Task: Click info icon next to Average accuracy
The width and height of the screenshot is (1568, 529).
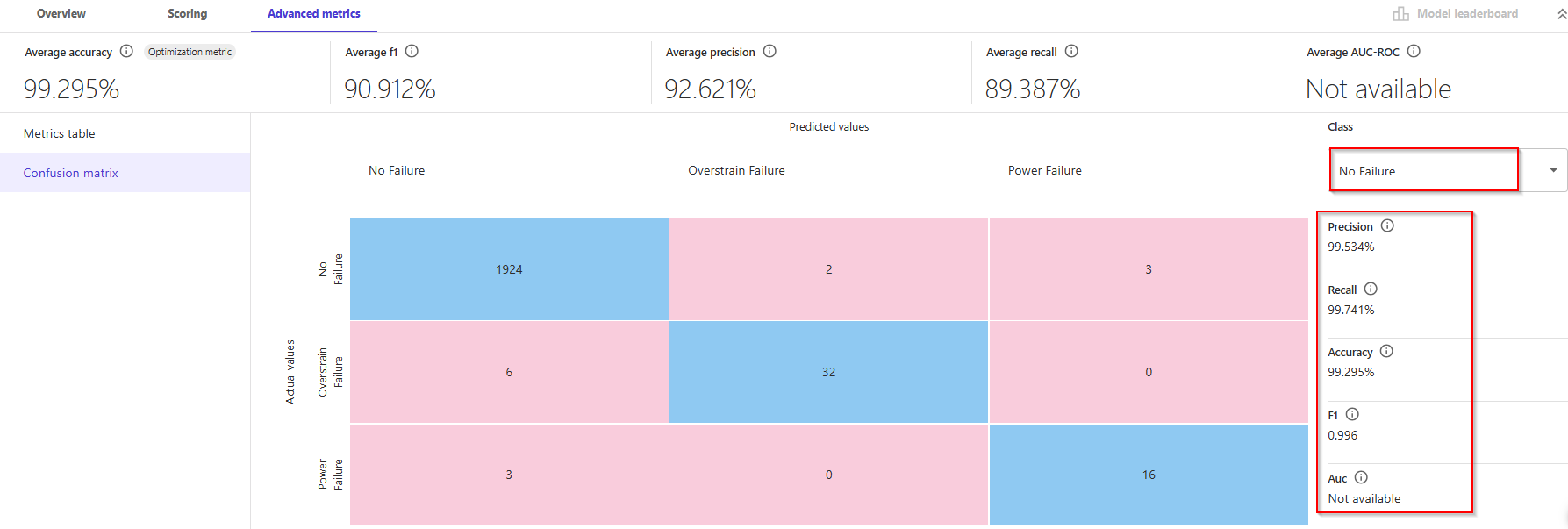Action: pos(126,51)
